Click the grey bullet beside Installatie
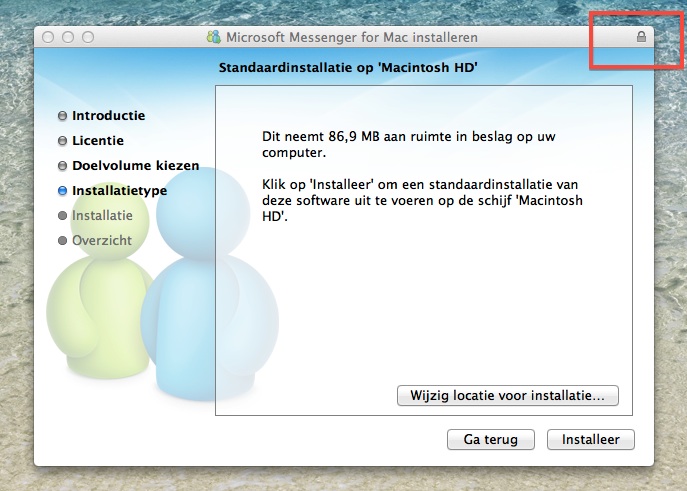 tap(62, 215)
